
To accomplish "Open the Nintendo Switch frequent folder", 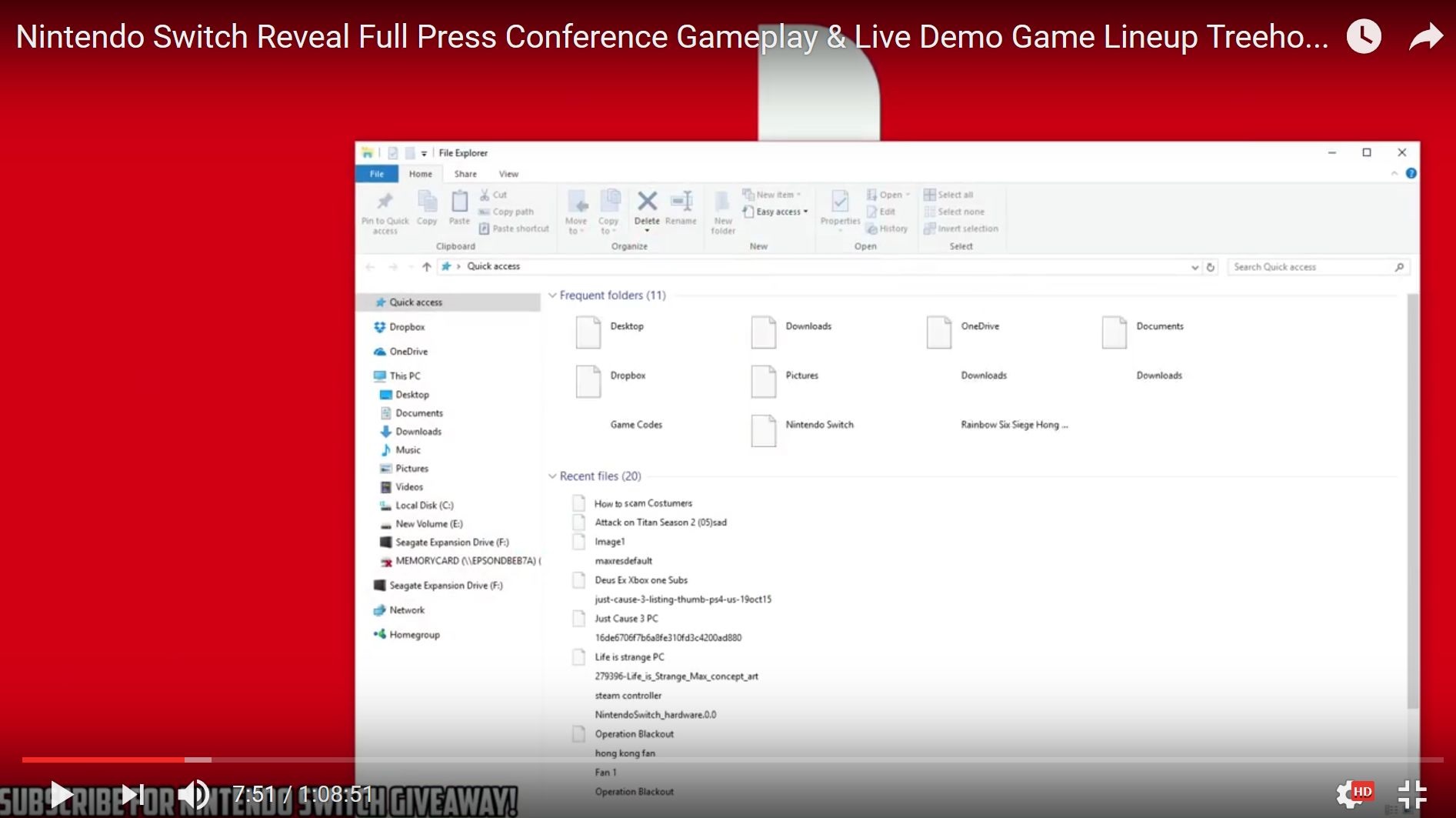I will pos(803,430).
